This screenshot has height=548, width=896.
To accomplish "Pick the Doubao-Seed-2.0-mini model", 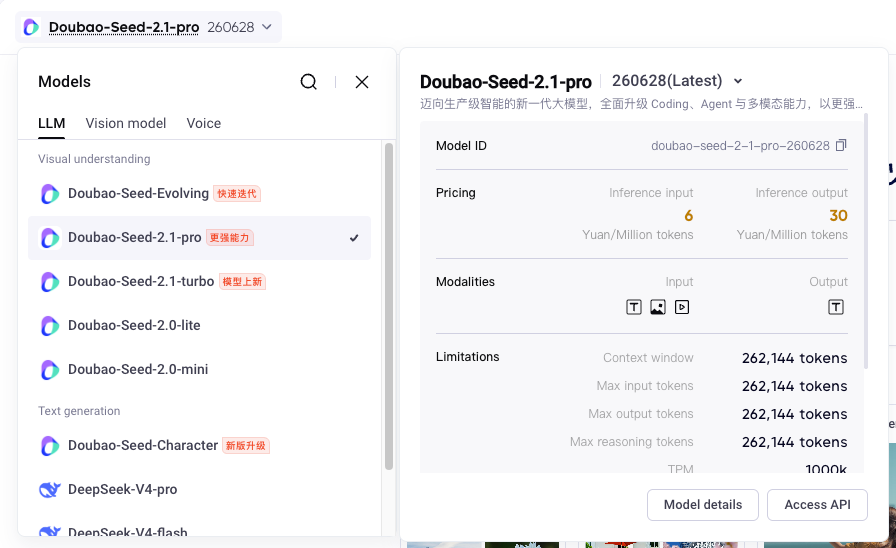I will click(x=199, y=370).
